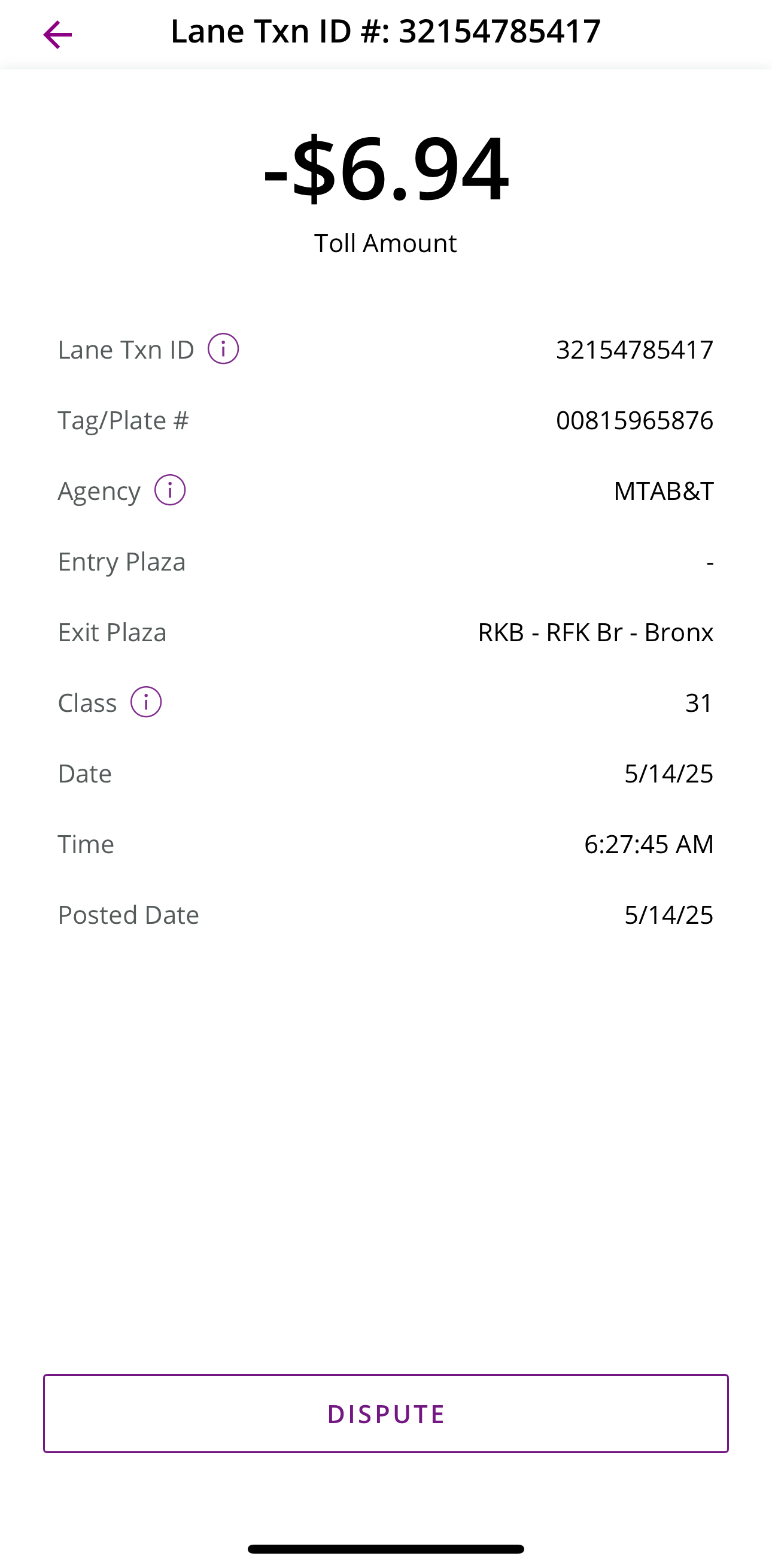
Task: Open the Class info icon
Action: tap(146, 702)
